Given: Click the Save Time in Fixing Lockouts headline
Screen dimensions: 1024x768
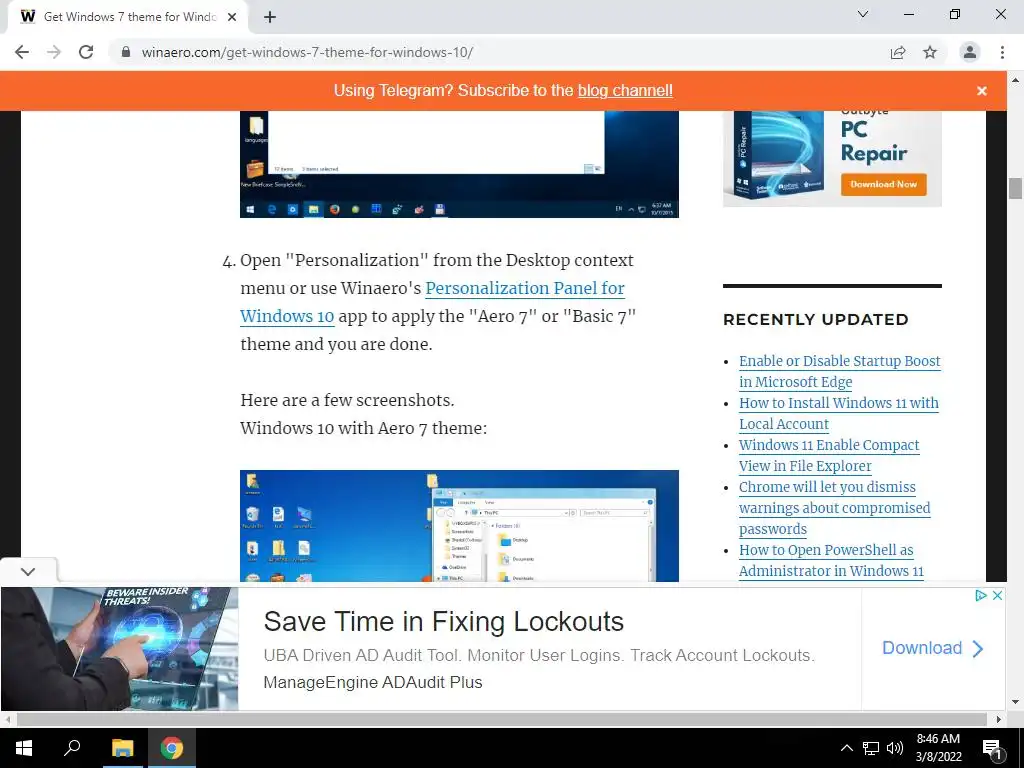Looking at the screenshot, I should (x=443, y=622).
